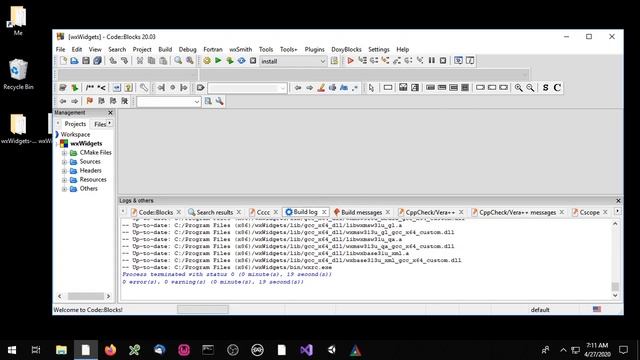The image size is (640, 360).
Task: Click the Rebuild icon
Action: click(x=242, y=61)
